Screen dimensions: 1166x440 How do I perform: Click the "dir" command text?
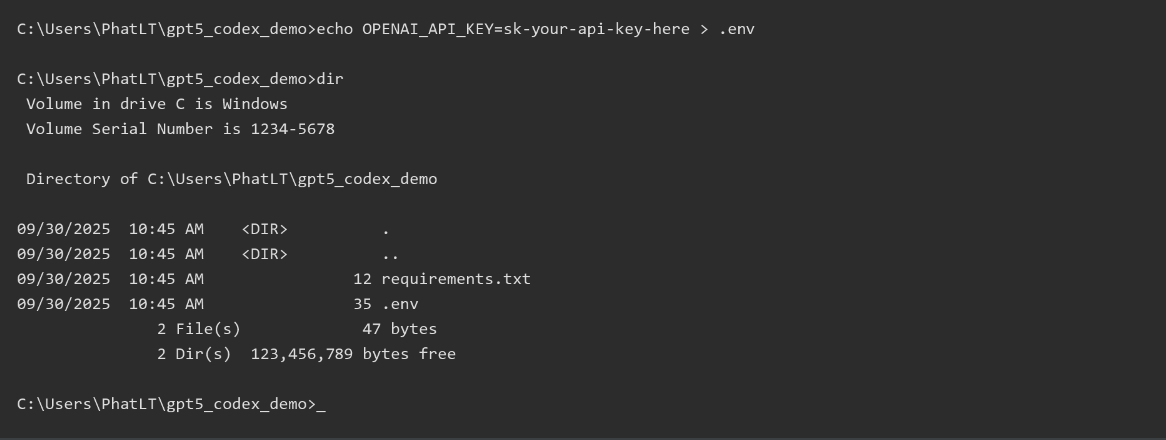point(330,79)
